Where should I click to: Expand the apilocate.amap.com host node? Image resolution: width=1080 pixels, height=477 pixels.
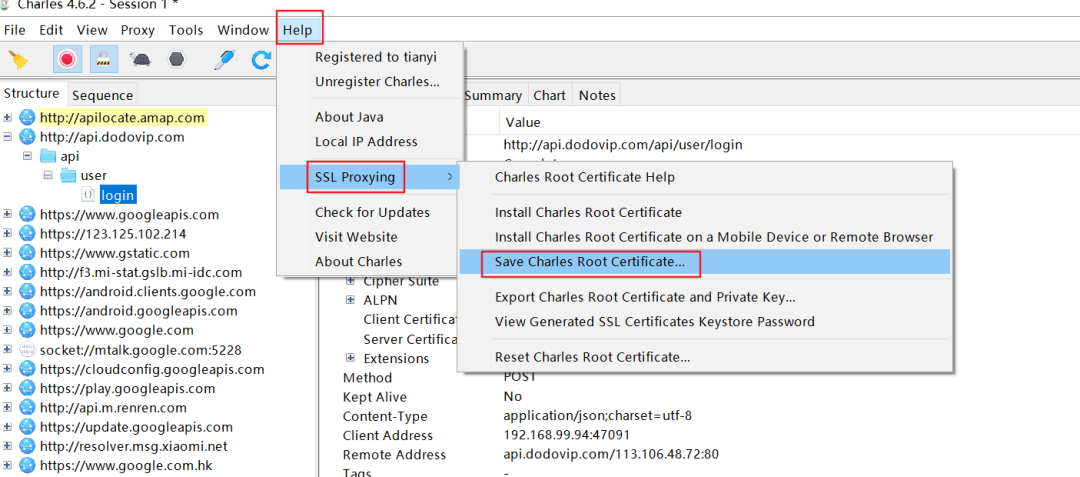click(8, 118)
